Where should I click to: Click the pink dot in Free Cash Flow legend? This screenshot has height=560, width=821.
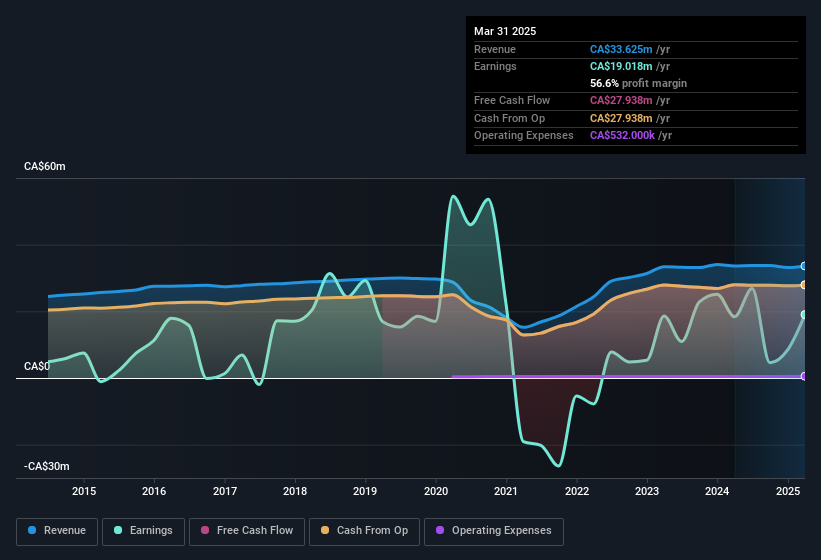[205, 530]
